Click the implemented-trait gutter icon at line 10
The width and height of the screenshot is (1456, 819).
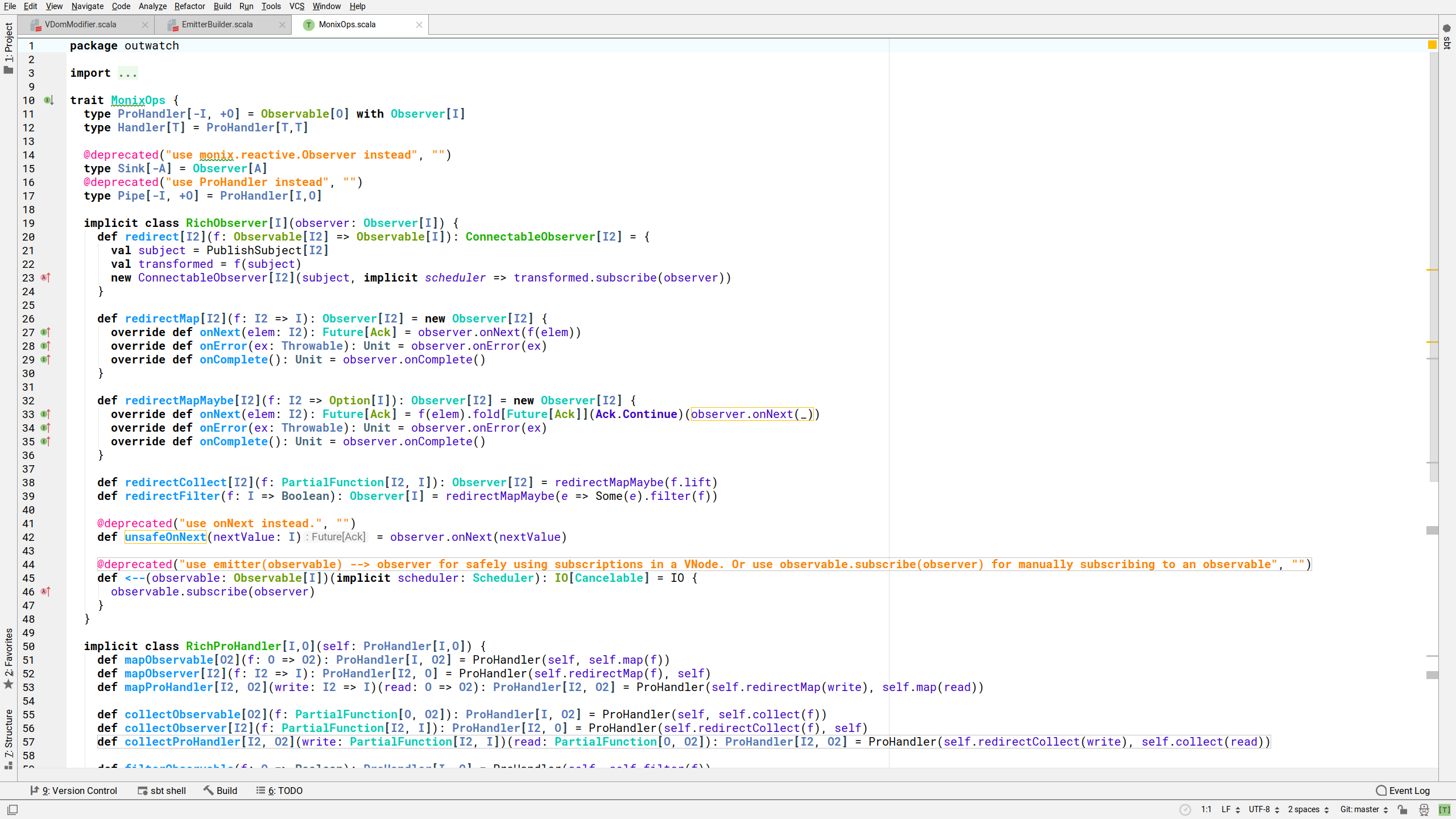tap(49, 101)
